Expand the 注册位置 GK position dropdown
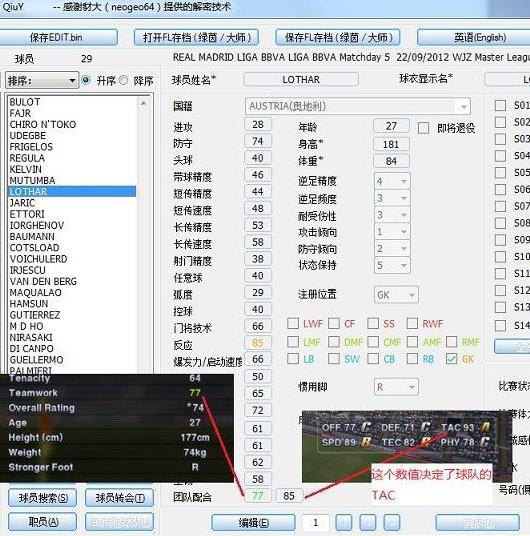Screen dimensions: 530x536 point(396,295)
